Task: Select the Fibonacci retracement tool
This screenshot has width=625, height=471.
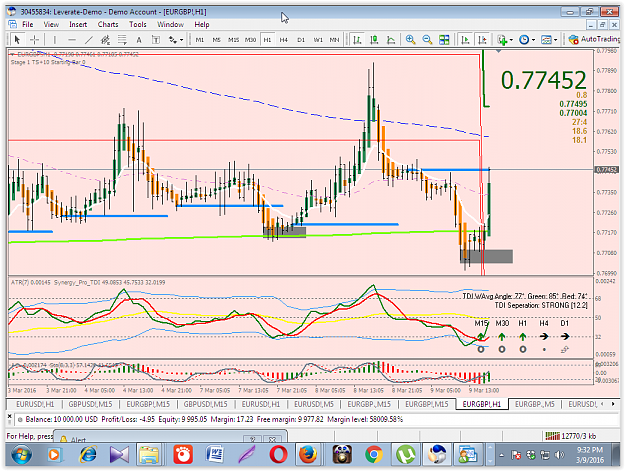Action: 122,39
